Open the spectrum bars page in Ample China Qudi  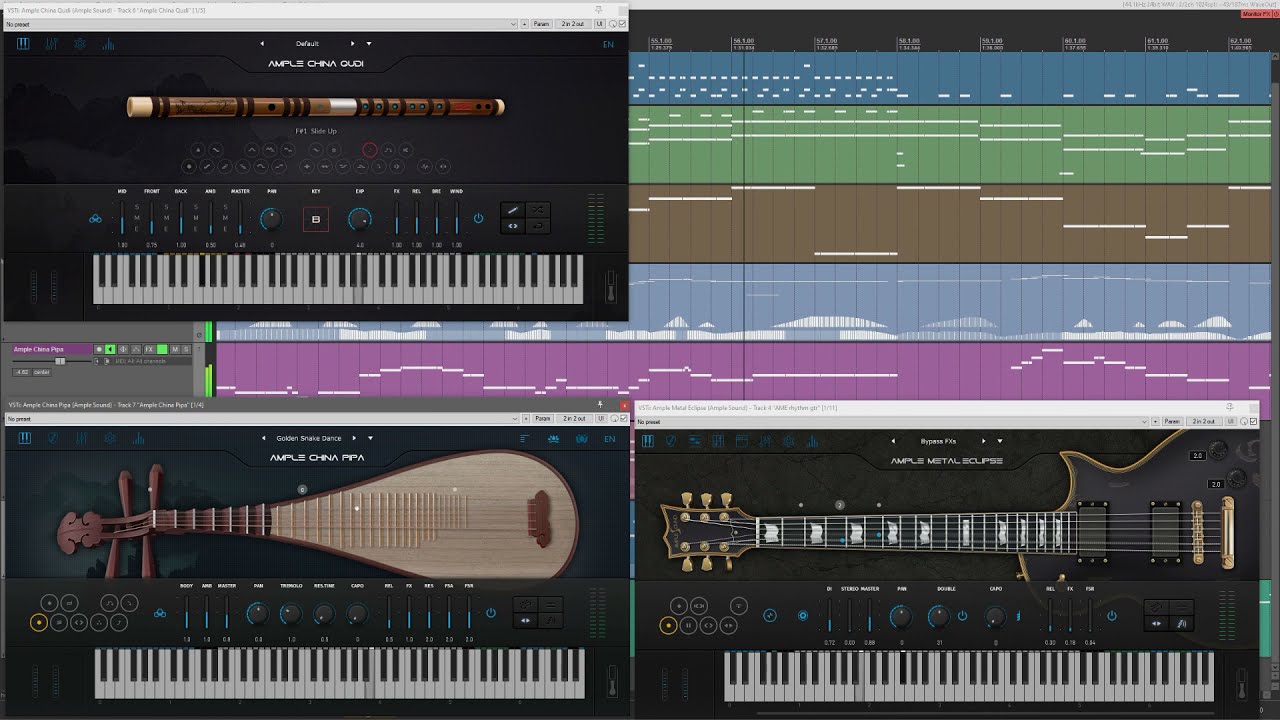pyautogui.click(x=108, y=44)
